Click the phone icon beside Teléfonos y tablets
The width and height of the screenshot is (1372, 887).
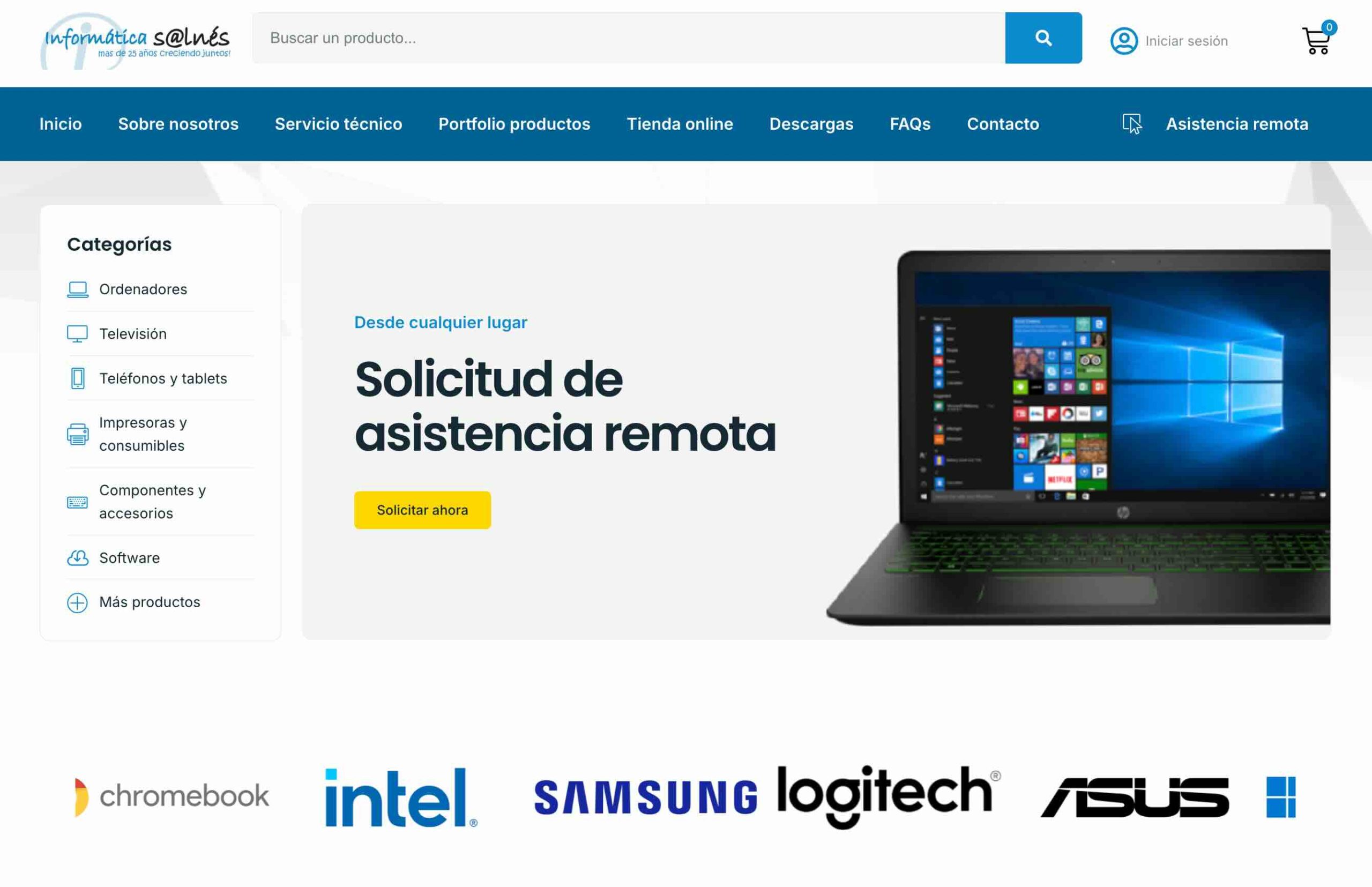78,378
